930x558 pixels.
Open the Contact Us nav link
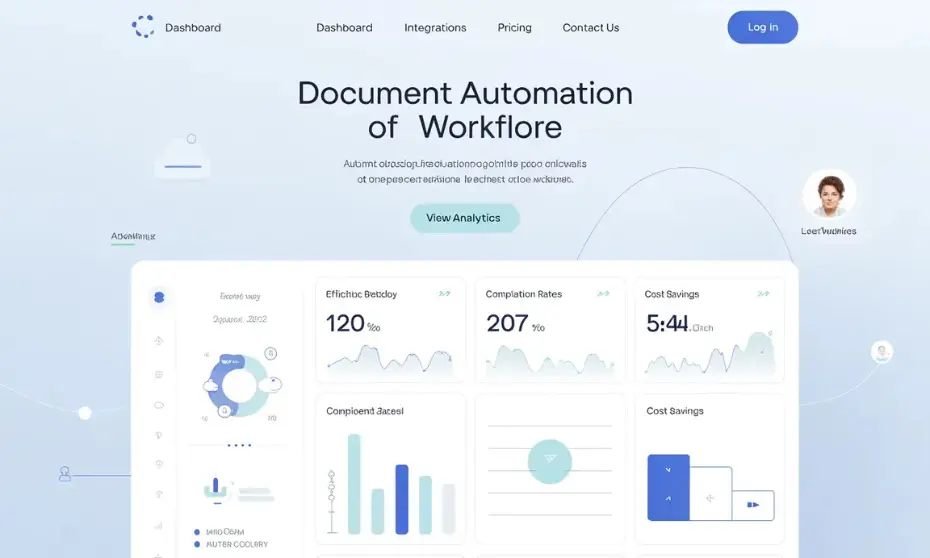[590, 28]
